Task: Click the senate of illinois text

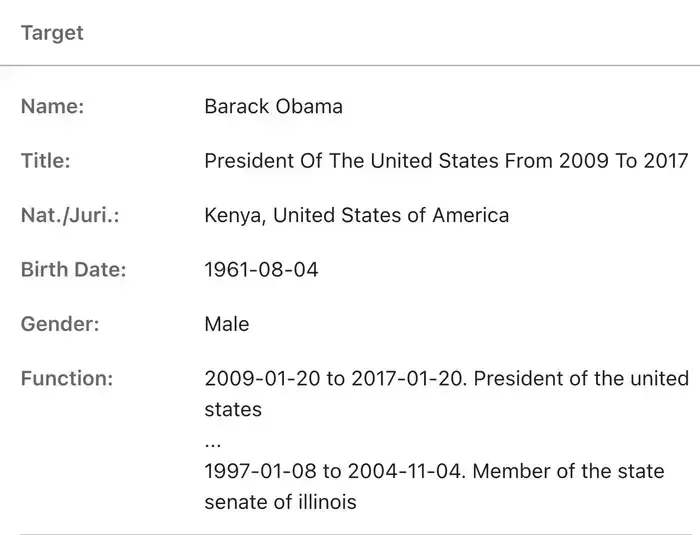Action: click(x=280, y=502)
